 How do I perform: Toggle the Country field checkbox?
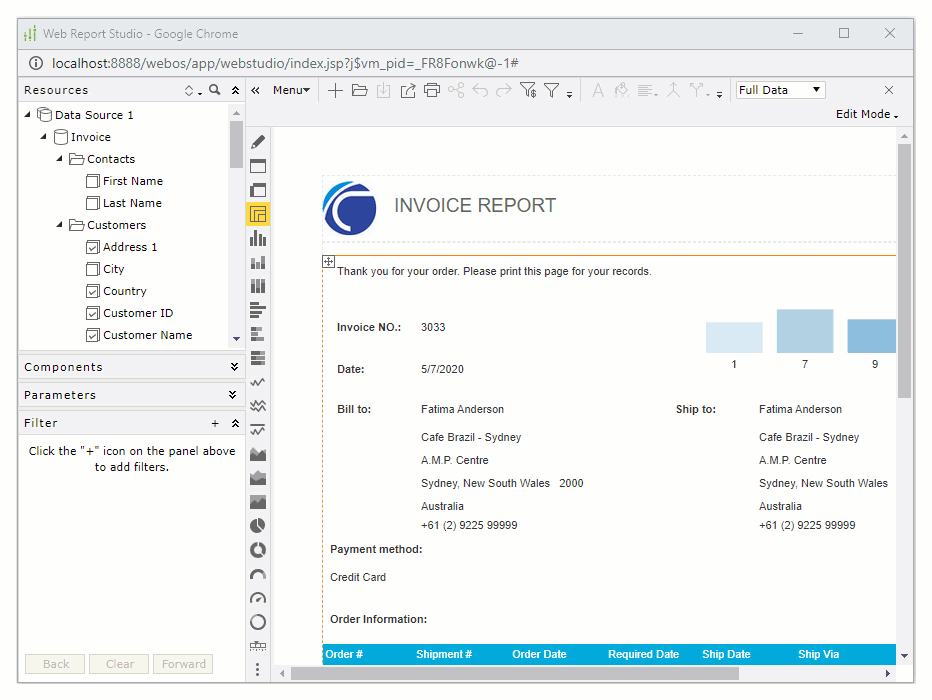pos(91,290)
